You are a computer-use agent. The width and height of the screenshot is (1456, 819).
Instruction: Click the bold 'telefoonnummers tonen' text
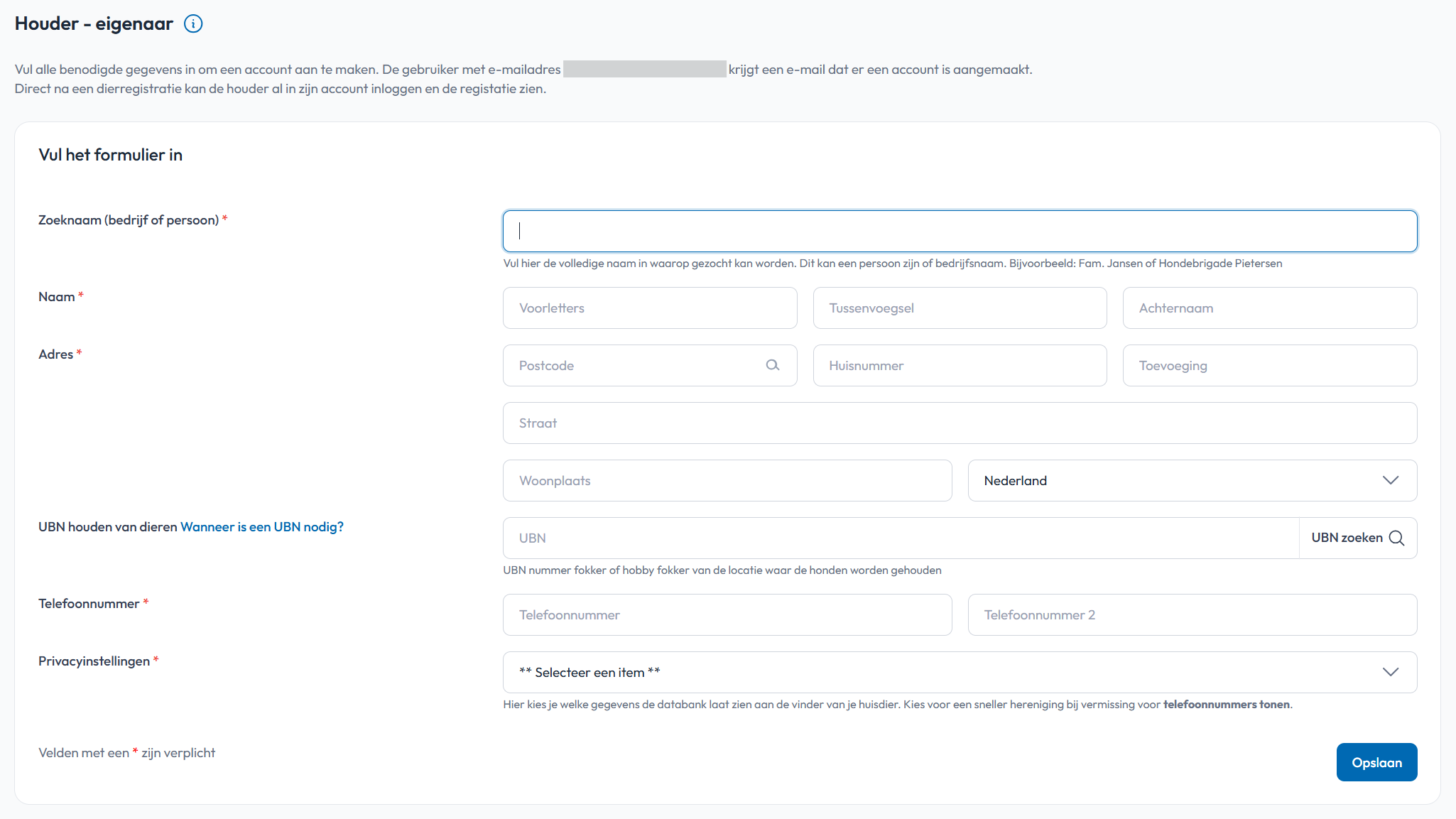(1227, 704)
